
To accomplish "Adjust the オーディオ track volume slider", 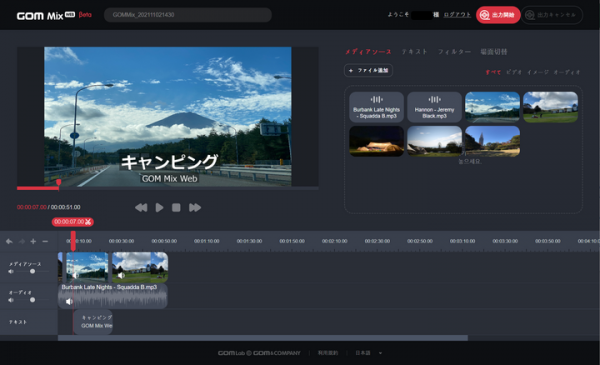I will 33,300.
